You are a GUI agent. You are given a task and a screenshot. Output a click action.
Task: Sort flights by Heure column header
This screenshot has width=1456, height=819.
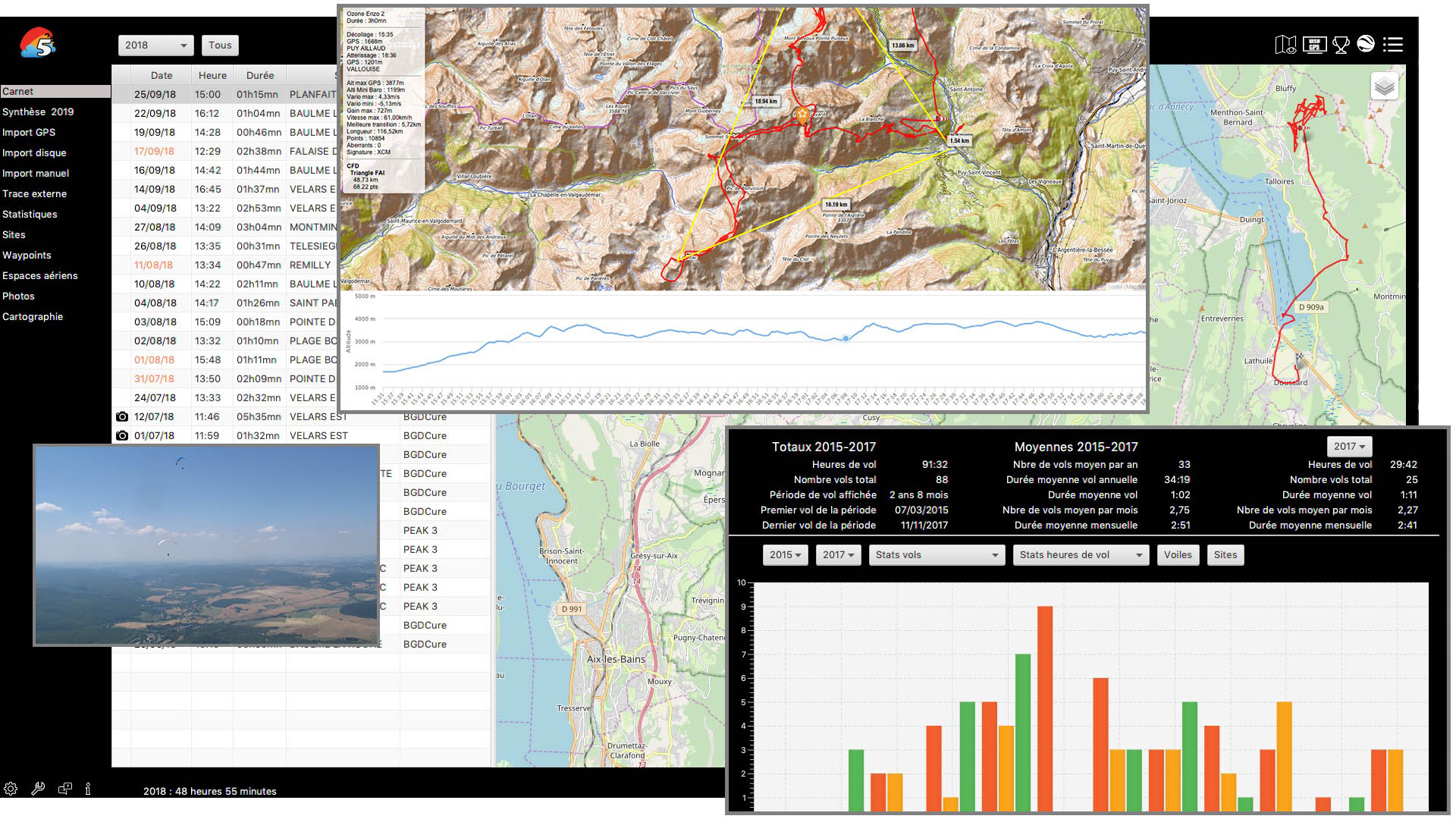tap(212, 75)
